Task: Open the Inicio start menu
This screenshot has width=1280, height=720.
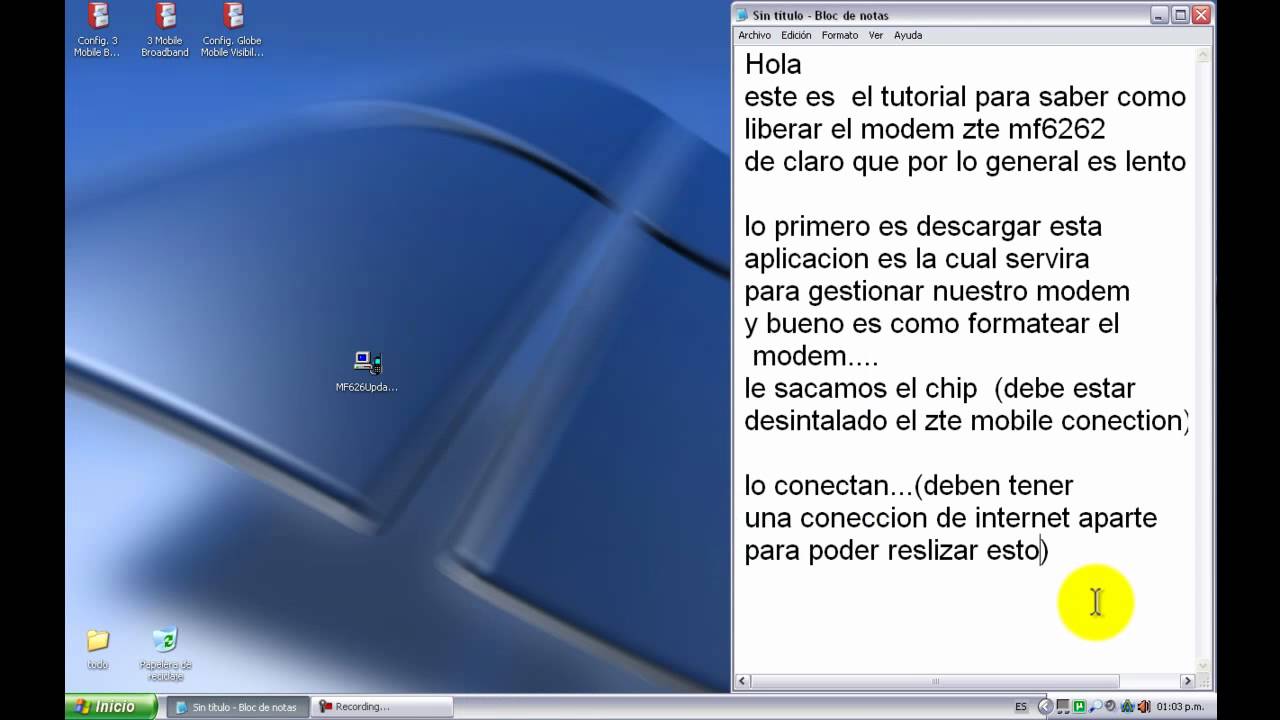Action: point(111,707)
